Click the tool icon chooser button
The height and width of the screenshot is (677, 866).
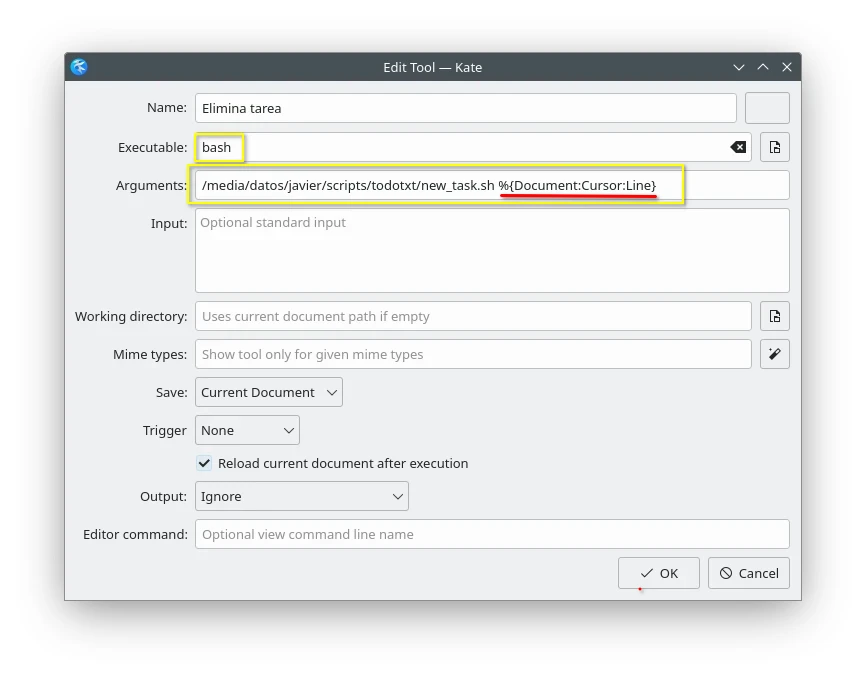pos(767,108)
